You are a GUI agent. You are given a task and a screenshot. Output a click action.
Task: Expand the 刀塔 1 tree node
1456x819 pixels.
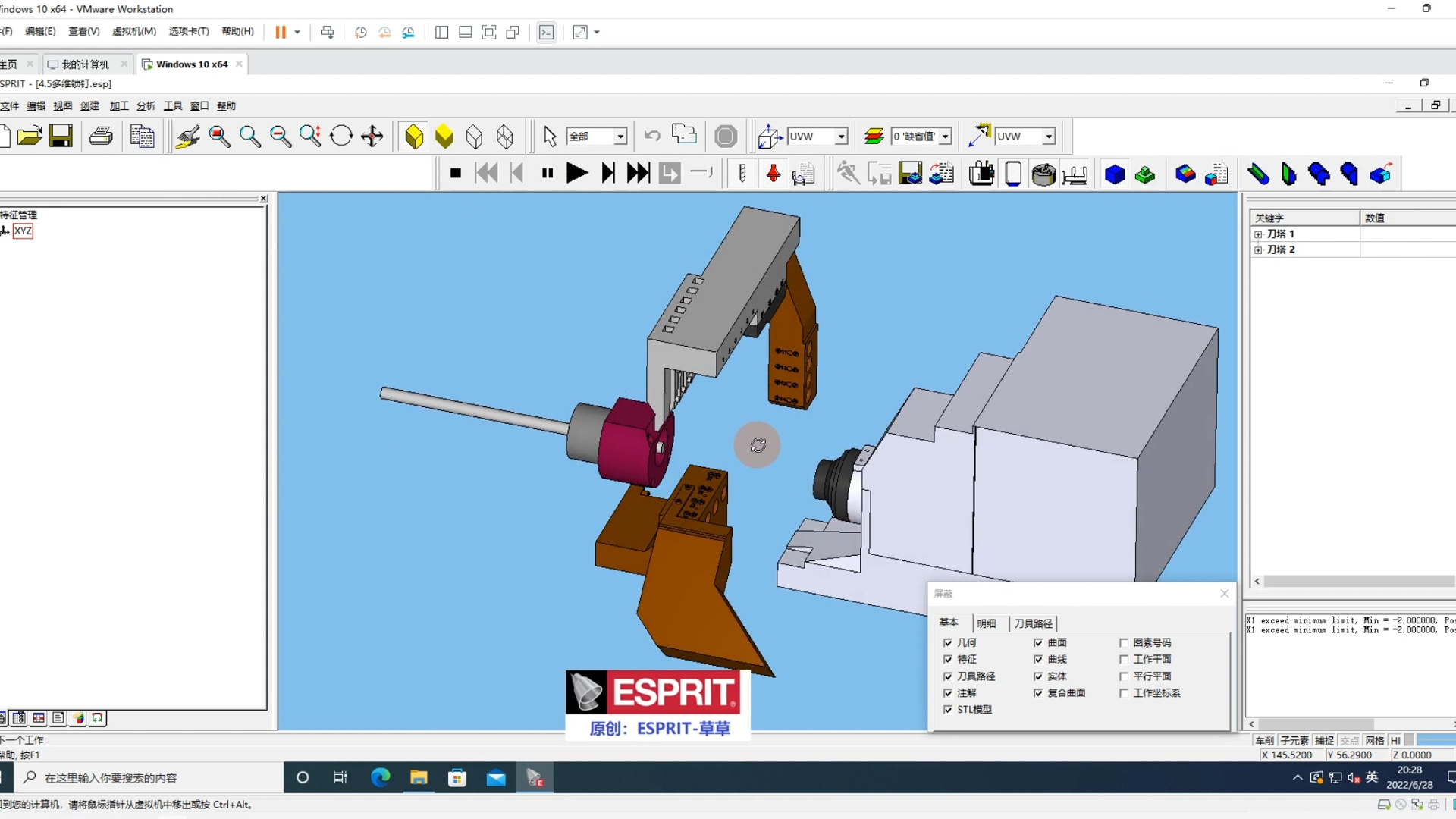1258,234
